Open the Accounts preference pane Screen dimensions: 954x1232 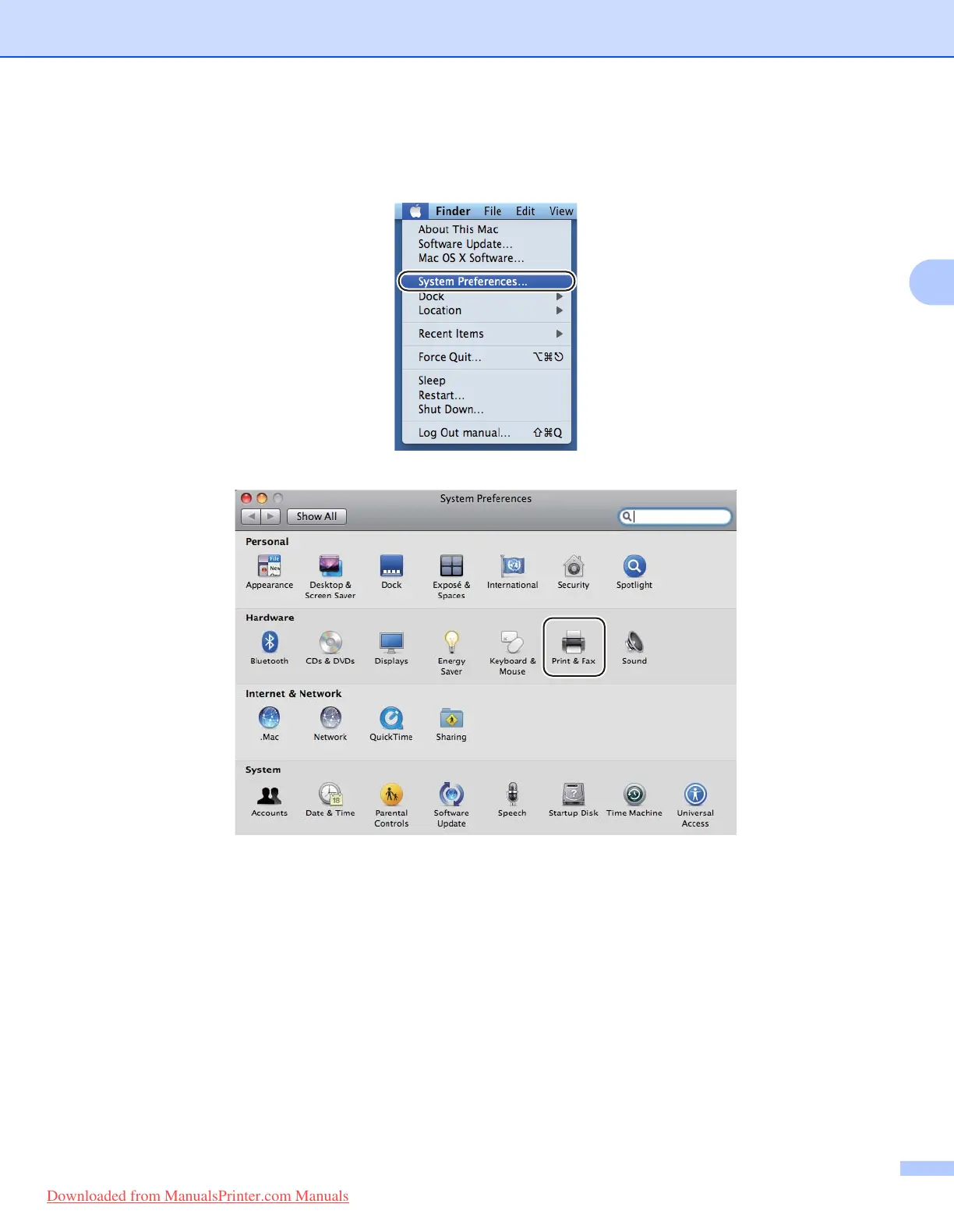[270, 799]
